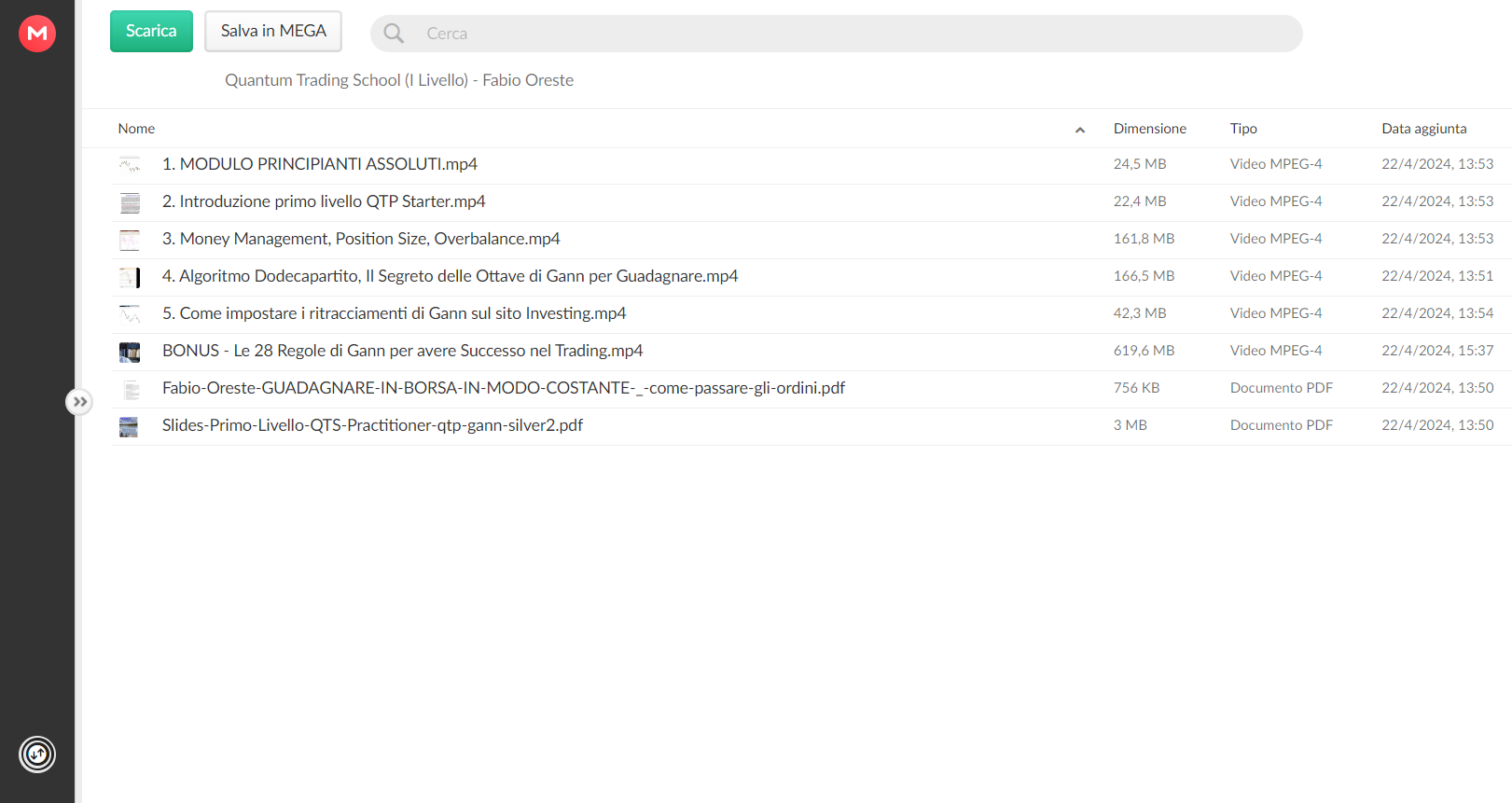The image size is (1512, 803).
Task: Open the transfers icon in the sidebar
Action: click(37, 755)
